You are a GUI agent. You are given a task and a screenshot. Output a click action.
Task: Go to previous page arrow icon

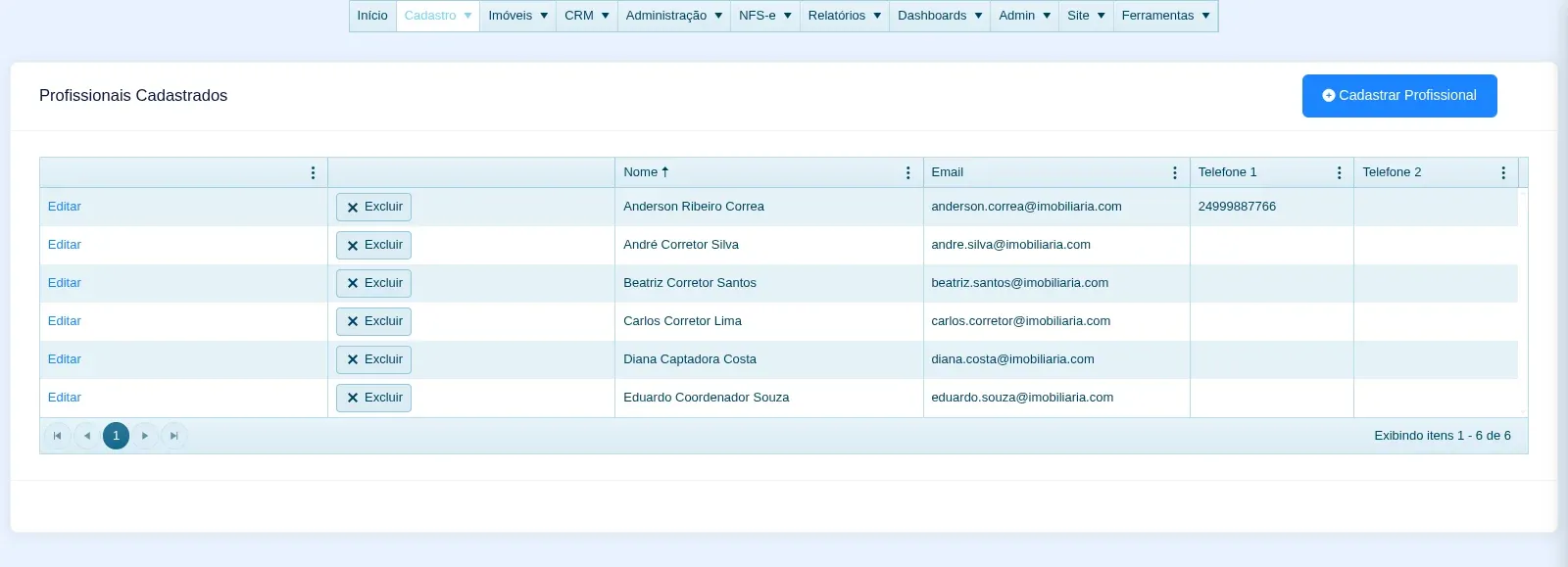point(87,436)
